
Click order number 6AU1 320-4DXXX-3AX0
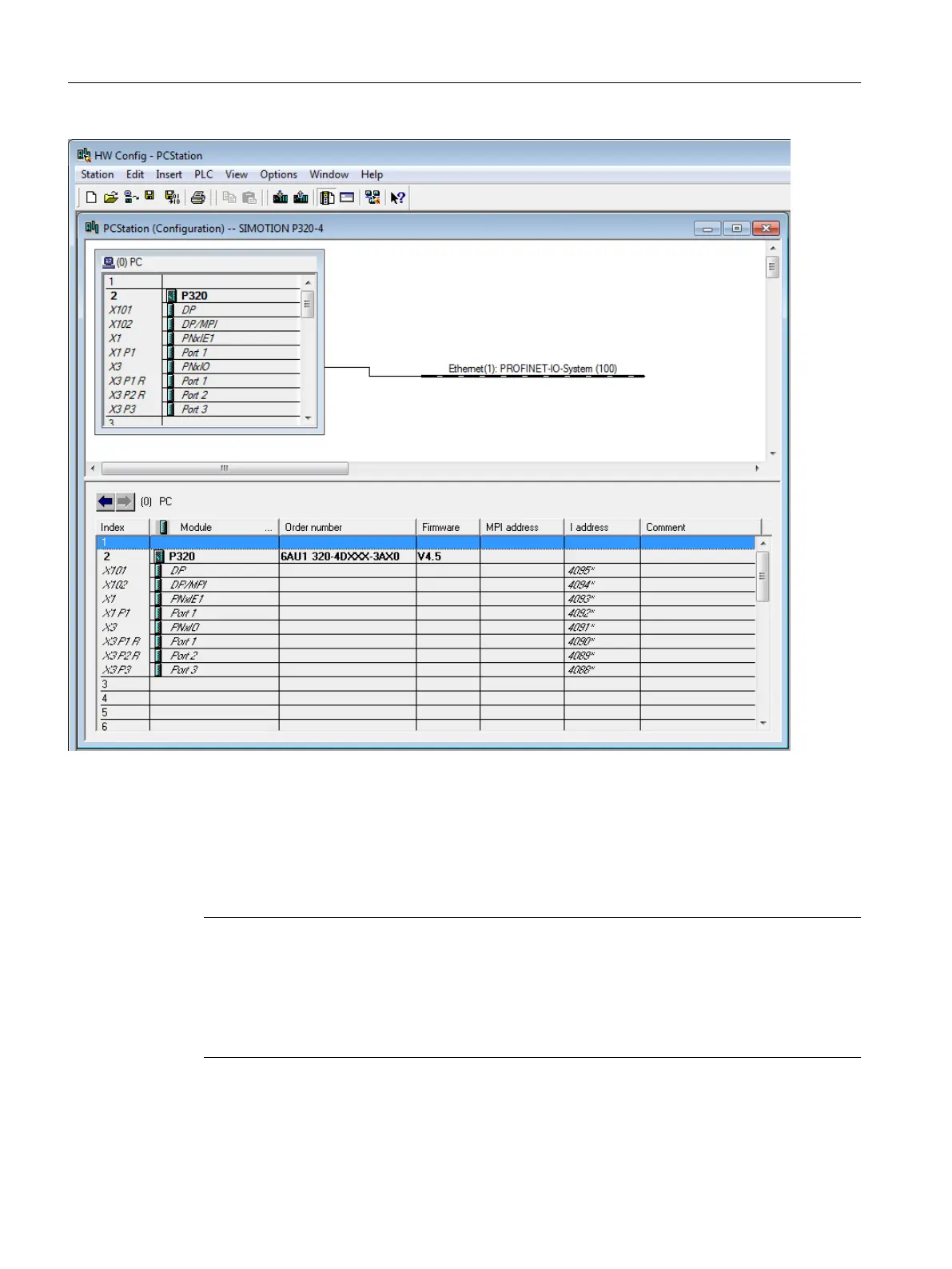(340, 557)
